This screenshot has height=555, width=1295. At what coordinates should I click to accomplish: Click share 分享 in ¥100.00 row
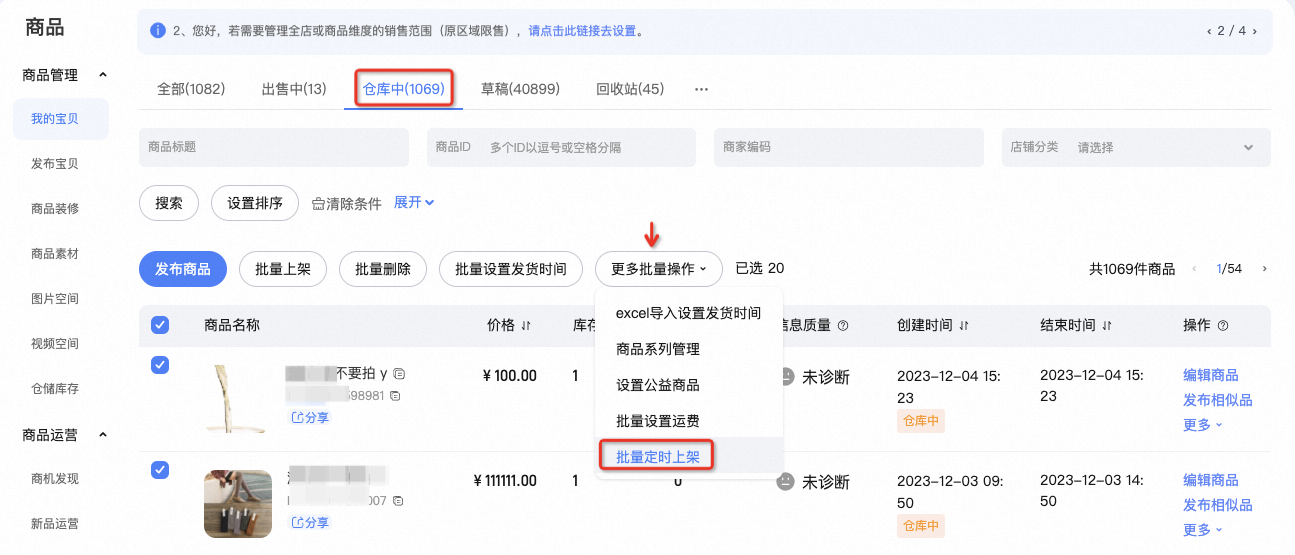coord(309,417)
